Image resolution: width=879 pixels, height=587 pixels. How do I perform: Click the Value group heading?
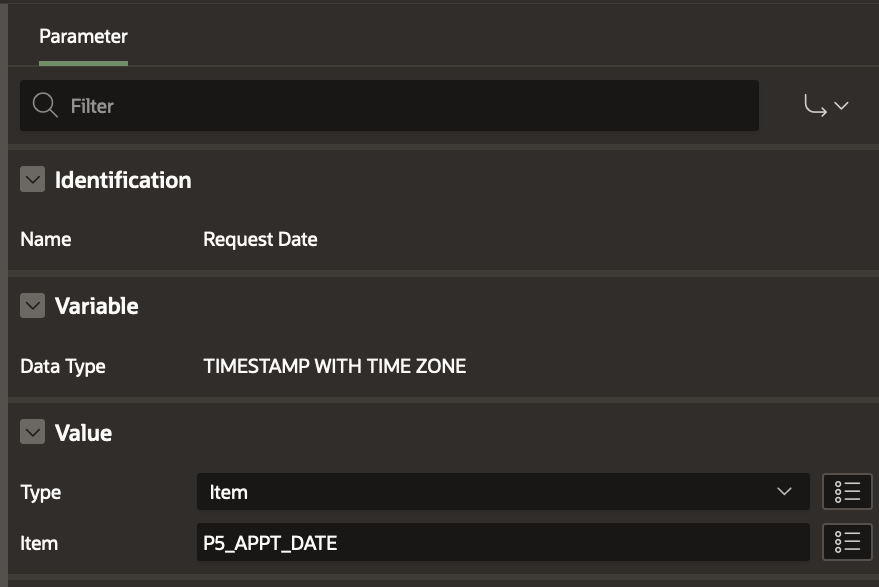83,433
